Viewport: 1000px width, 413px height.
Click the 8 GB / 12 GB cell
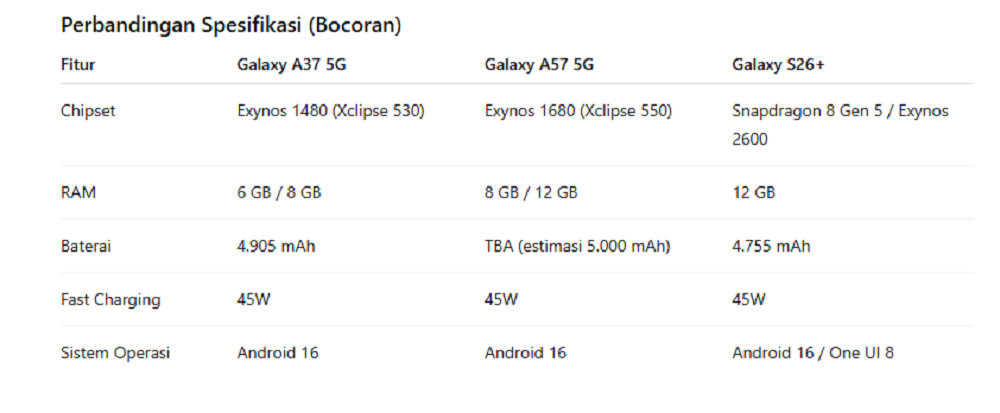[531, 193]
